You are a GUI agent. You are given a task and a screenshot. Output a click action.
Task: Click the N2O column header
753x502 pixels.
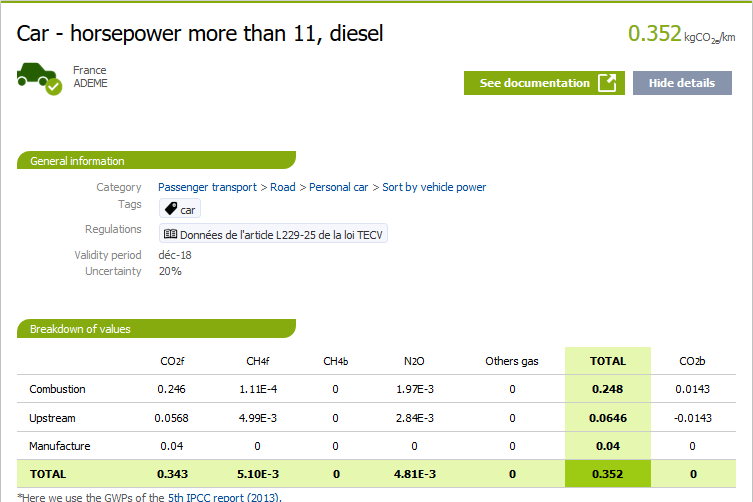414,361
